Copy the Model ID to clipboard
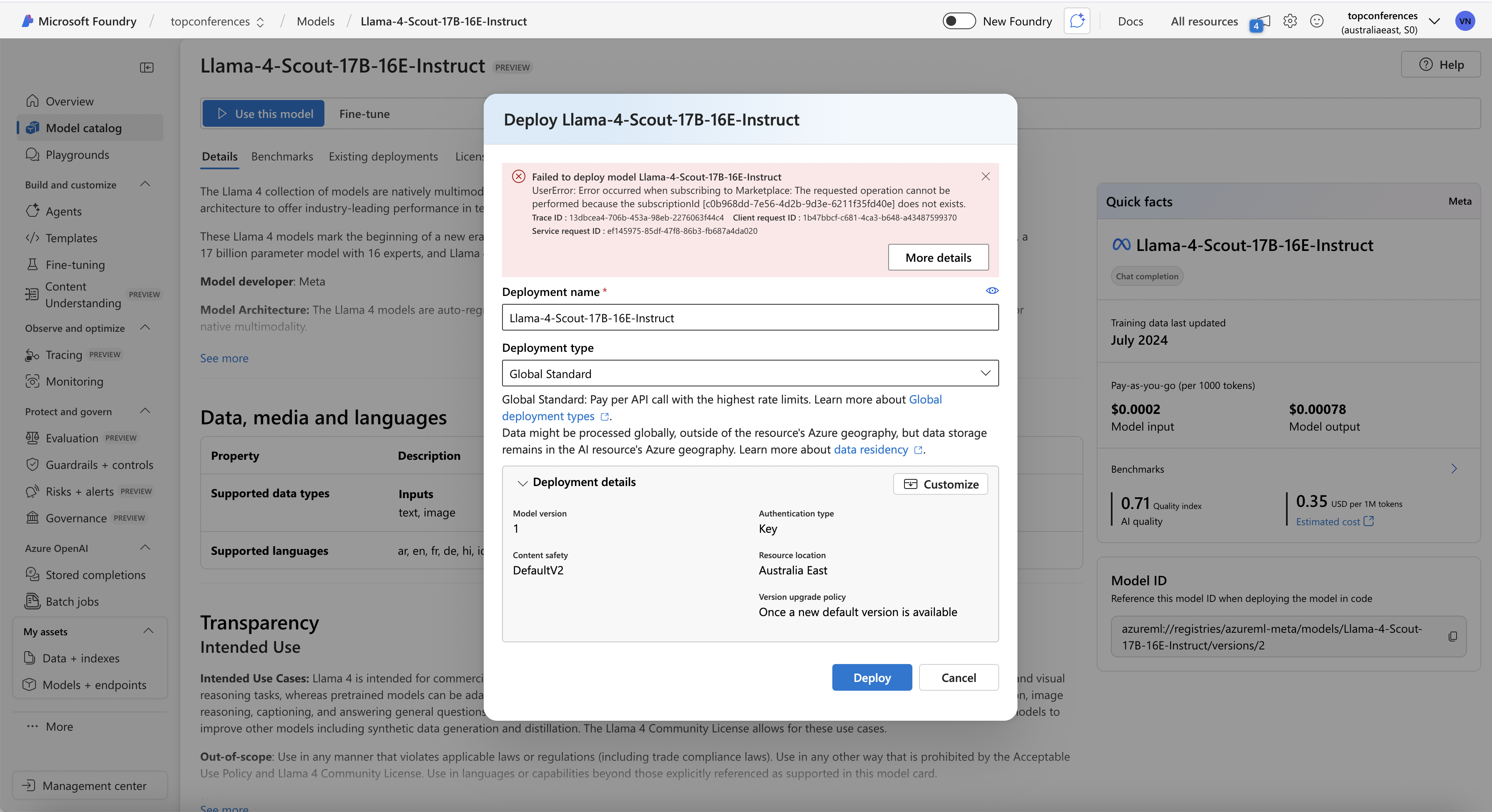Image resolution: width=1492 pixels, height=812 pixels. (x=1453, y=637)
